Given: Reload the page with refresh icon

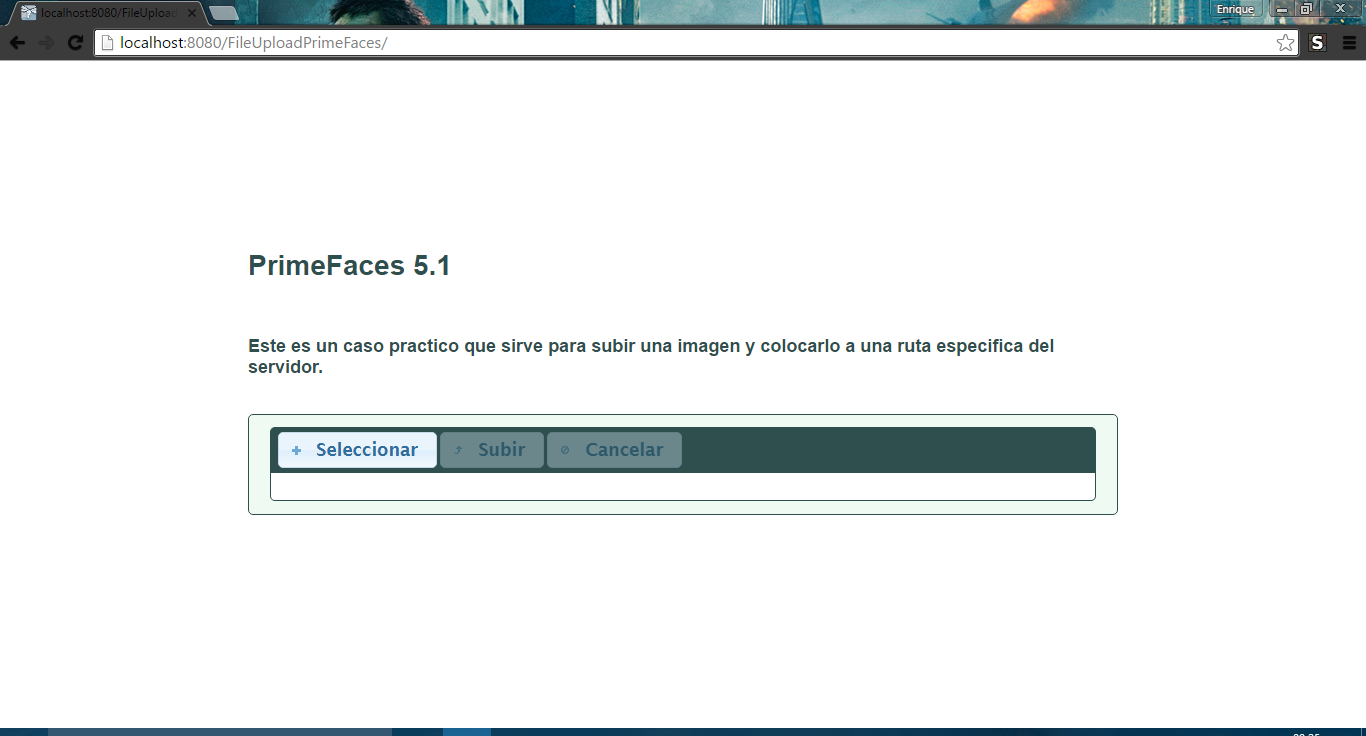Looking at the screenshot, I should [75, 43].
